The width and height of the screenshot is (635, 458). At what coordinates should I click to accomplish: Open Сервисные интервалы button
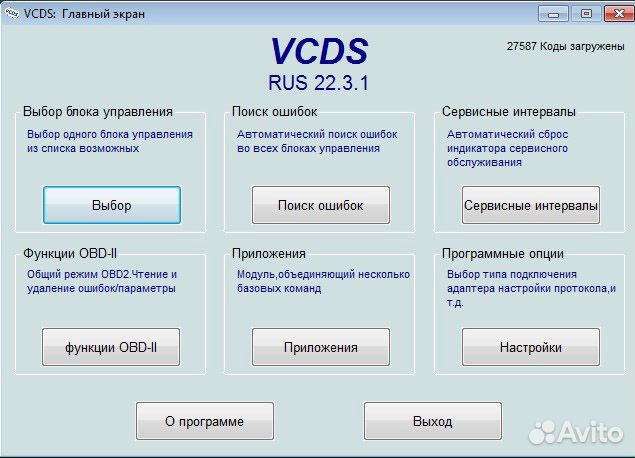(531, 205)
